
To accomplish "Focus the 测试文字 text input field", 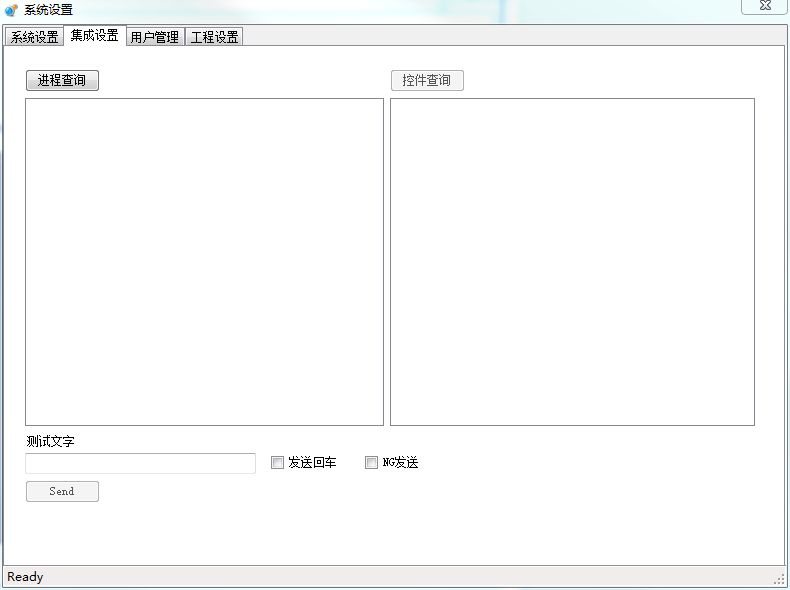I will 140,463.
